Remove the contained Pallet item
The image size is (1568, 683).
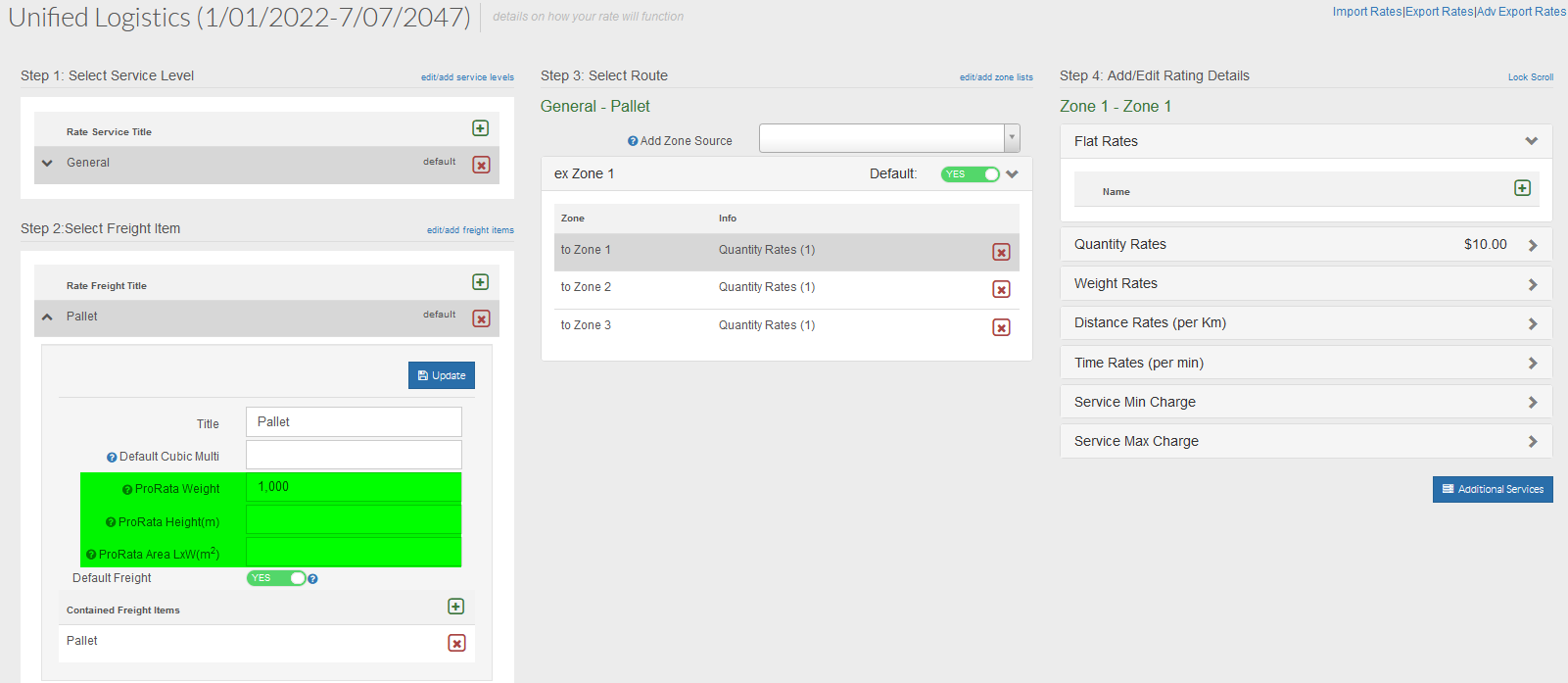456,643
